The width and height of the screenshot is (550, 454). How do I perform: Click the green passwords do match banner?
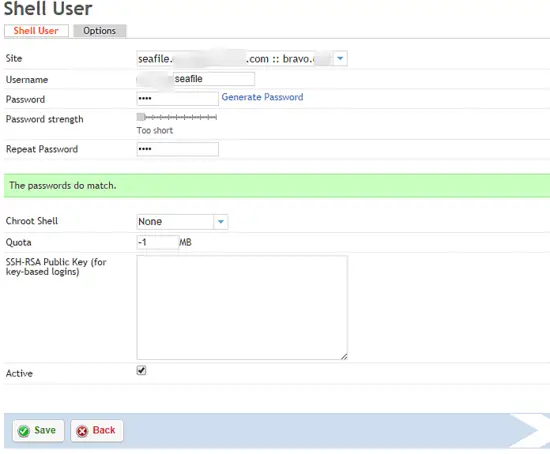pos(277,186)
